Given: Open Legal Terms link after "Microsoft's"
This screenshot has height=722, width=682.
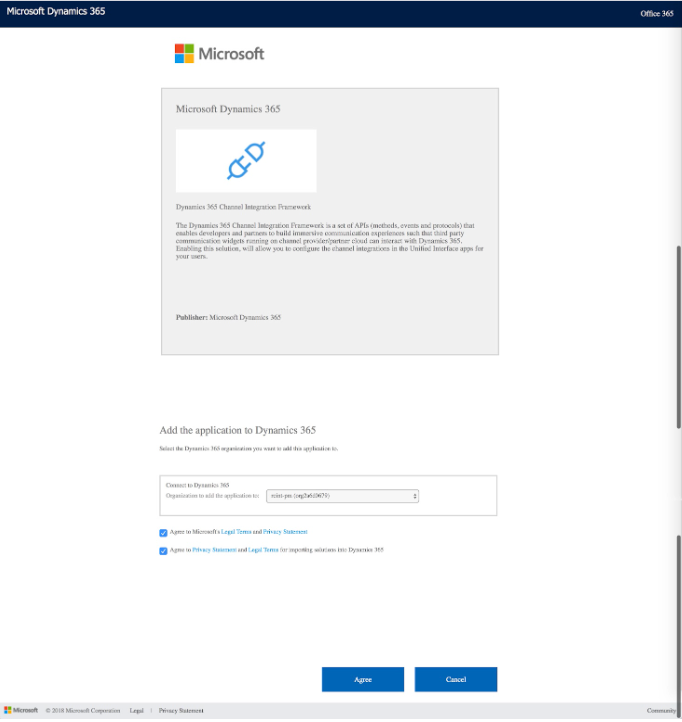Looking at the screenshot, I should pos(236,532).
